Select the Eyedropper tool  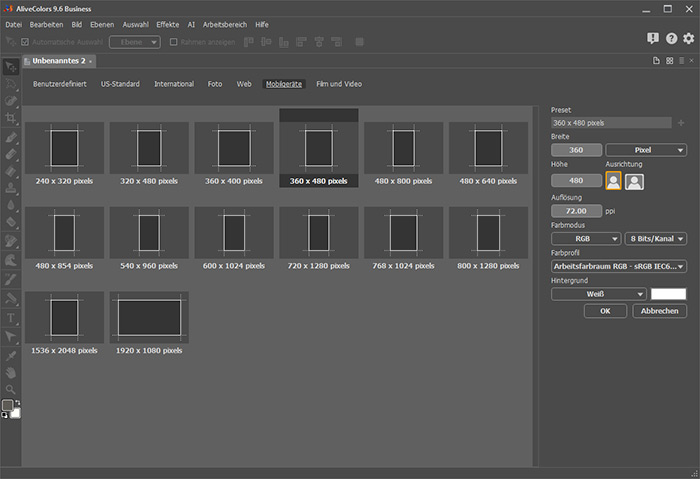(x=11, y=356)
